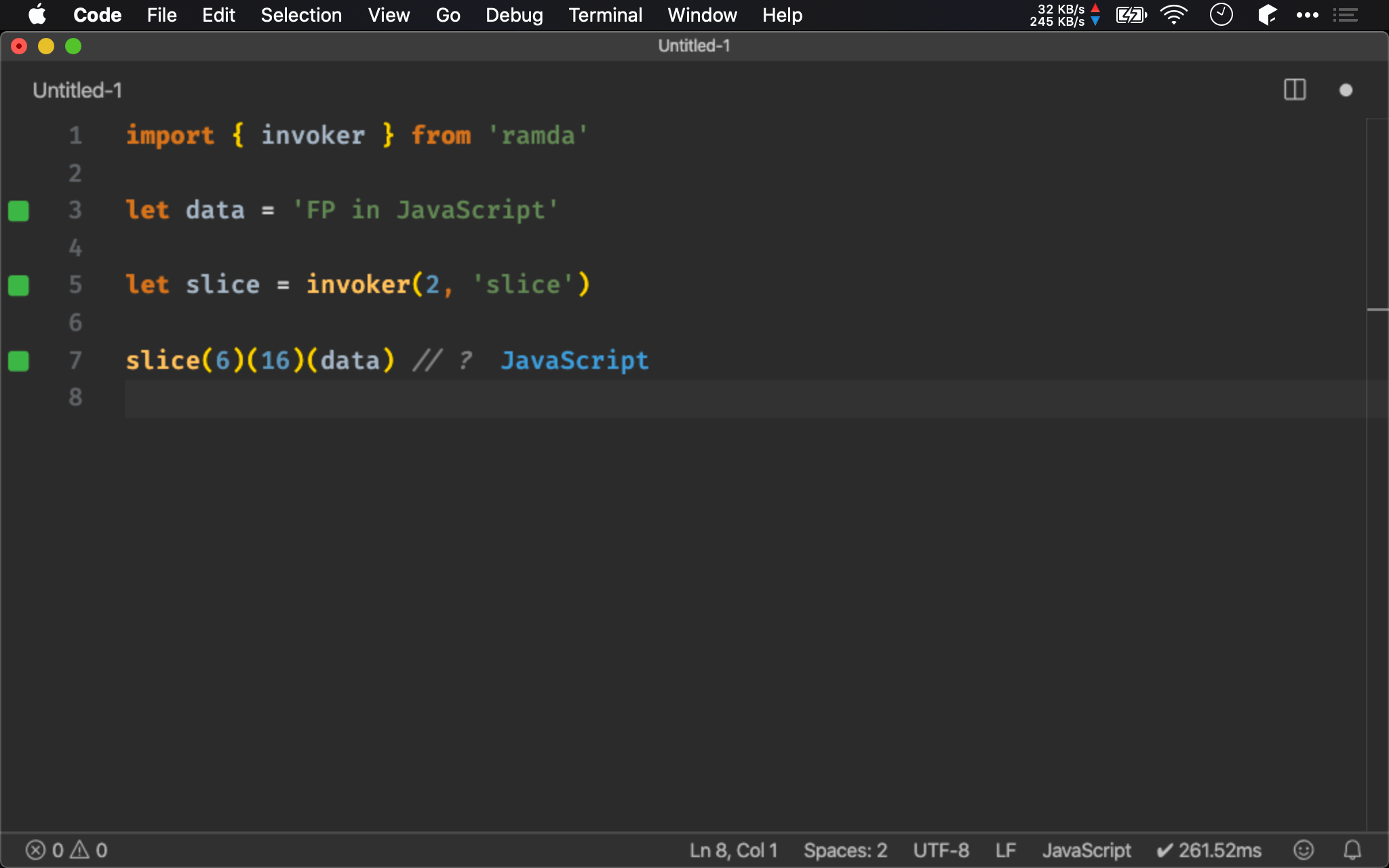Toggle the green breakpoint on line 5
The image size is (1389, 868).
pyautogui.click(x=18, y=285)
